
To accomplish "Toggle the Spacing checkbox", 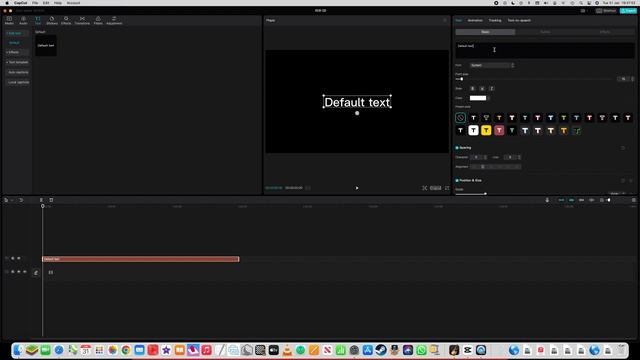I will (457, 148).
